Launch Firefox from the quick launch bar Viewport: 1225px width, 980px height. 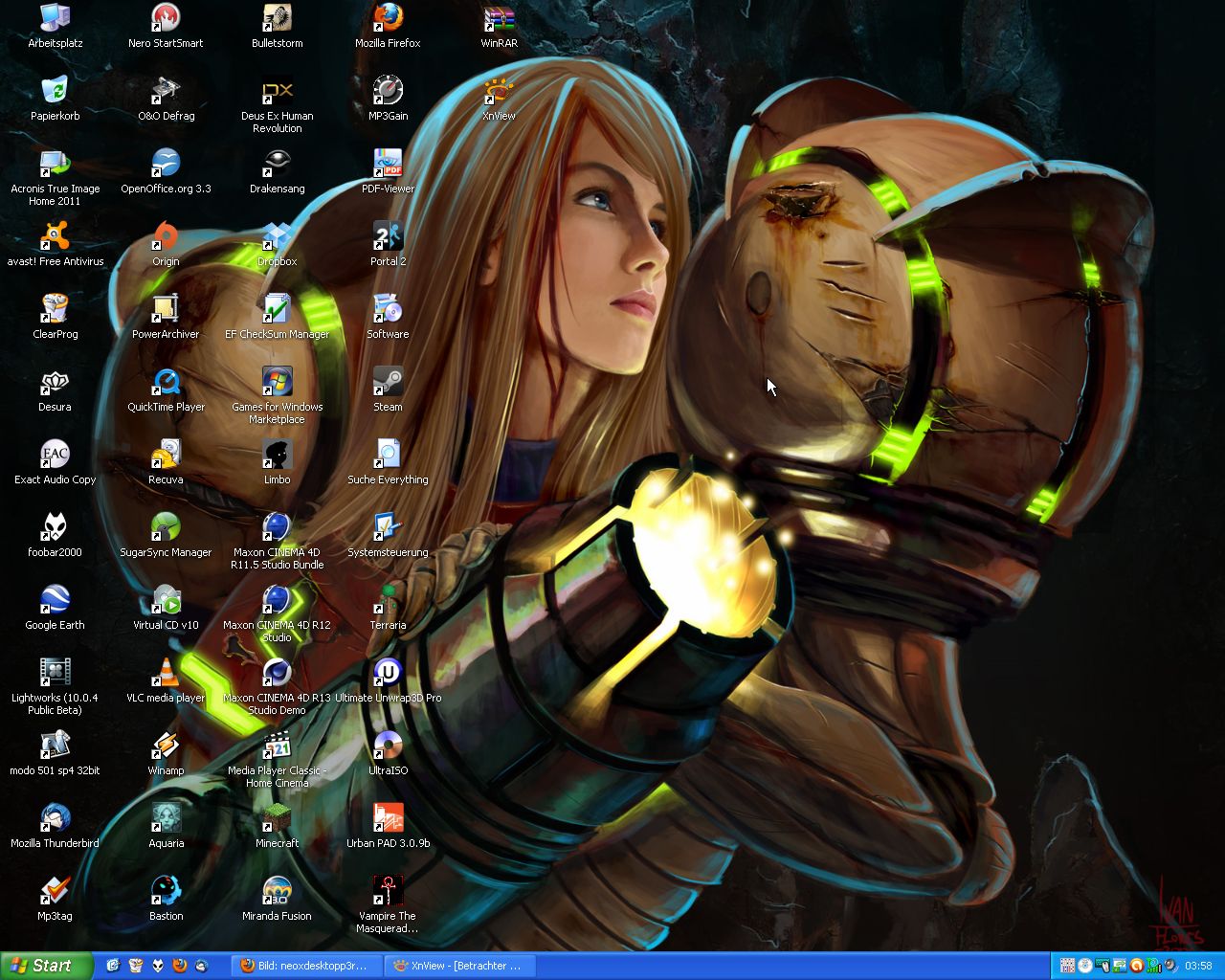180,966
